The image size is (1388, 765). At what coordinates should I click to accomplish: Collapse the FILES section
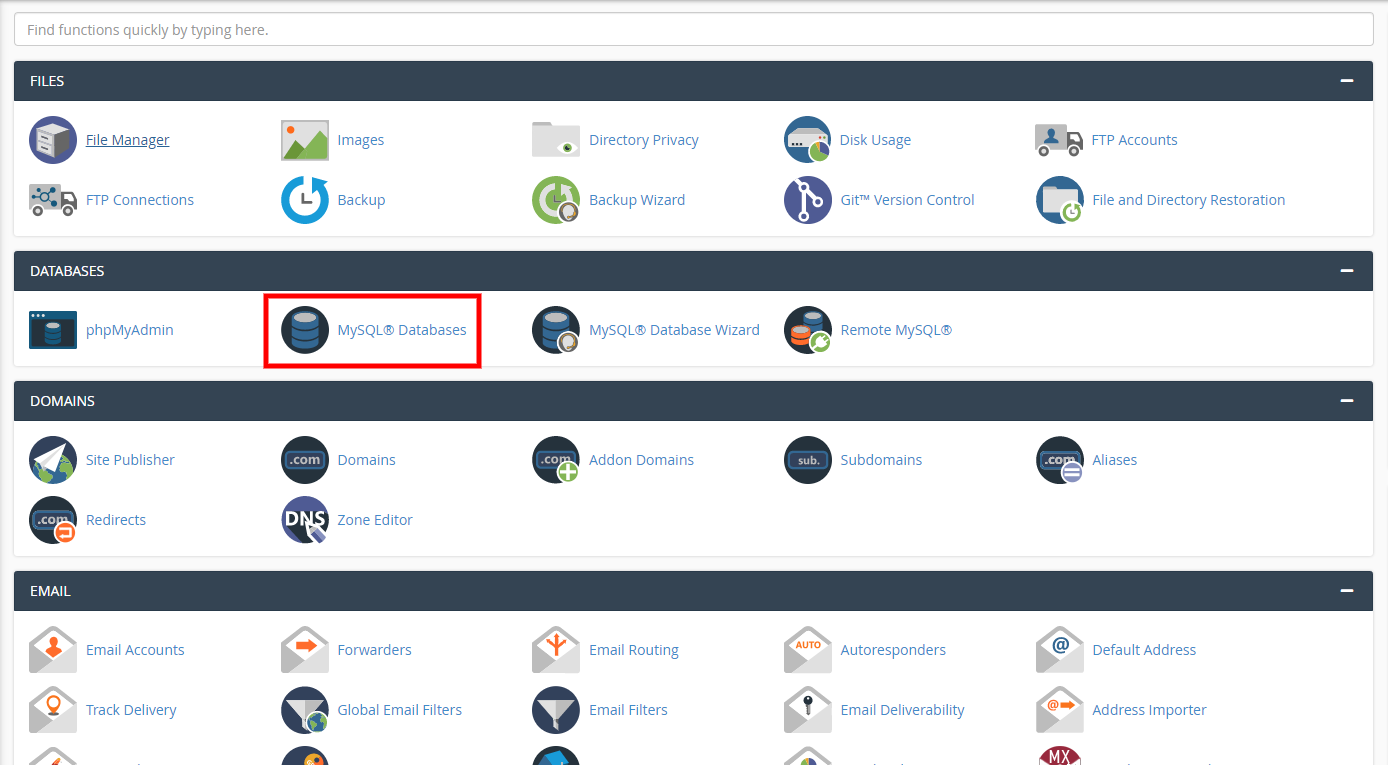coord(1347,81)
